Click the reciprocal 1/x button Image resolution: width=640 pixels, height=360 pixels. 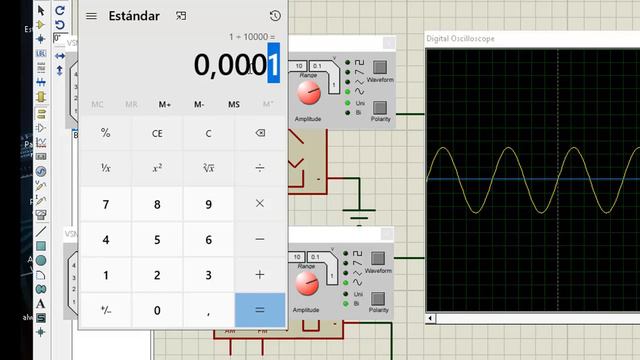coord(106,168)
